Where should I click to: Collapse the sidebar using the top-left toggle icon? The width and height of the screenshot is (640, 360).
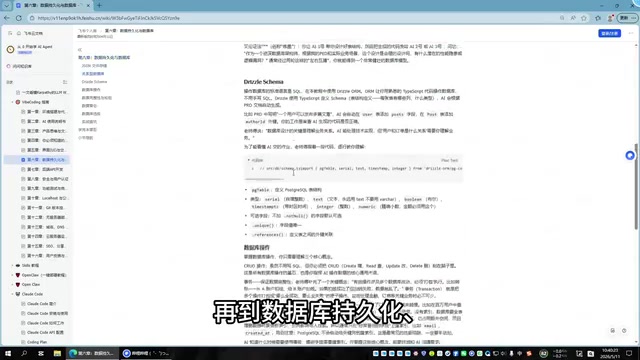coord(10,33)
